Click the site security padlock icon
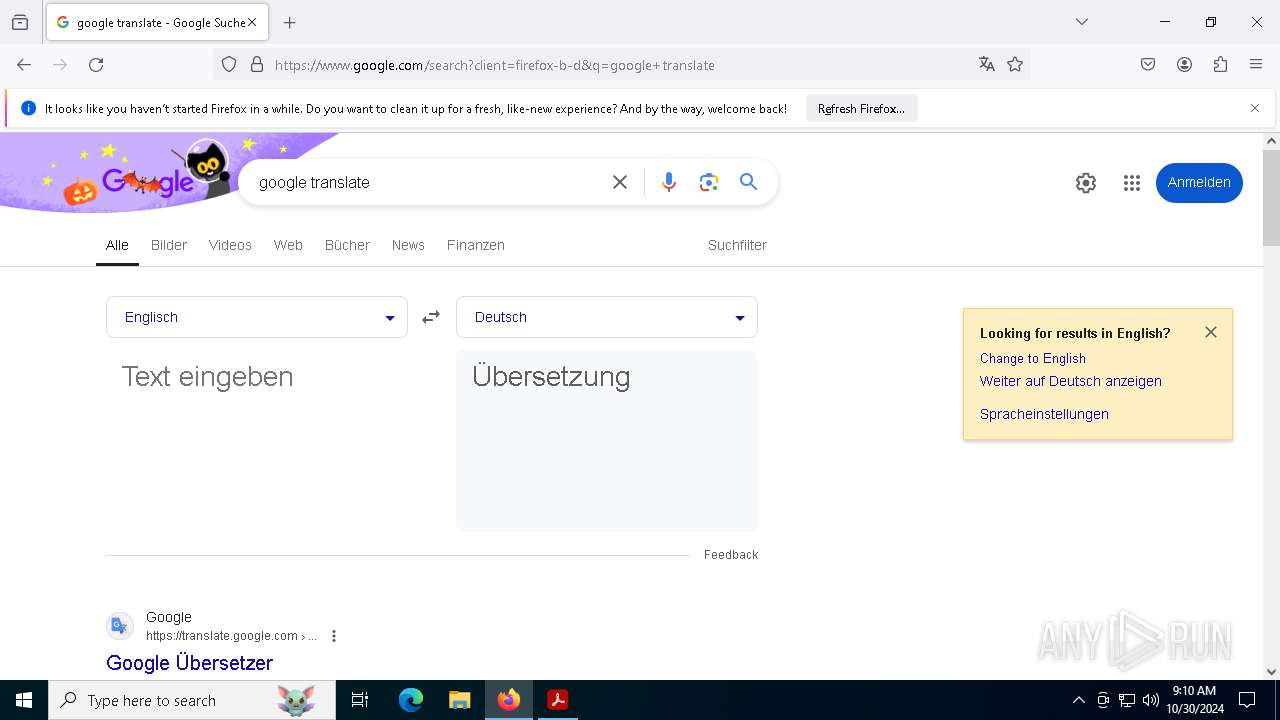The width and height of the screenshot is (1280, 720). coord(257,65)
